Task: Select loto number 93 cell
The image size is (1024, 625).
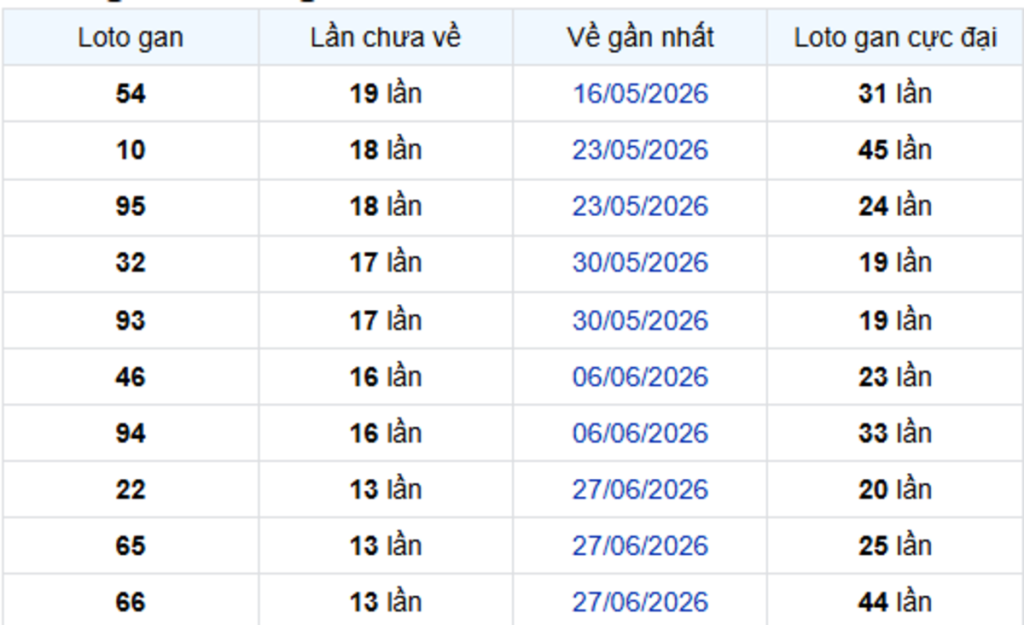Action: pos(131,320)
